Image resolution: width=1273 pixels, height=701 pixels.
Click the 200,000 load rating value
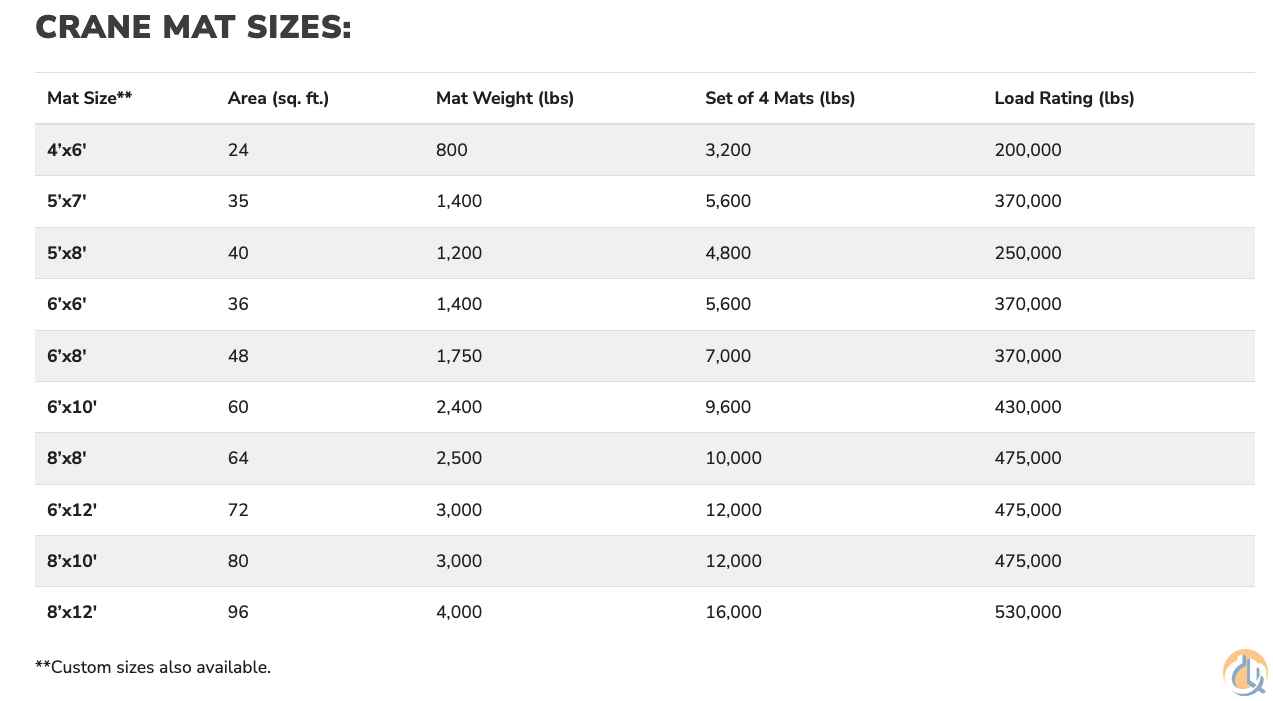click(x=1028, y=150)
